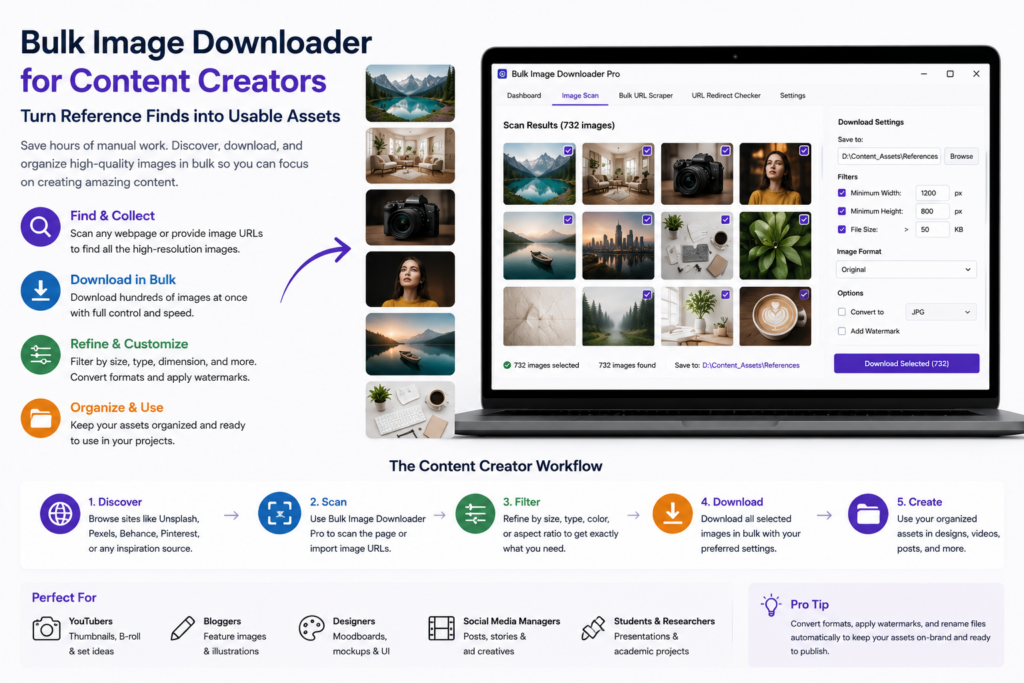Click the "732 images found" status text
Image resolution: width=1024 pixels, height=683 pixels.
coord(627,366)
